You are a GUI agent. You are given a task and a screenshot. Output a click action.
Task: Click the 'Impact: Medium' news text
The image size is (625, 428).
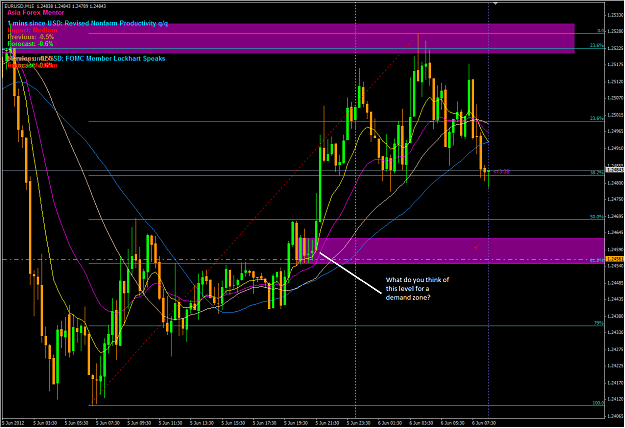point(32,30)
